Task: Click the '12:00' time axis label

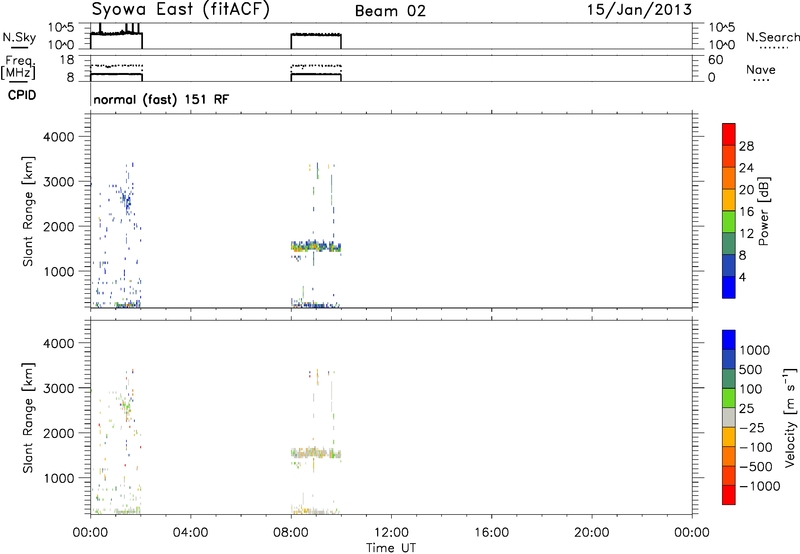Action: [391, 533]
